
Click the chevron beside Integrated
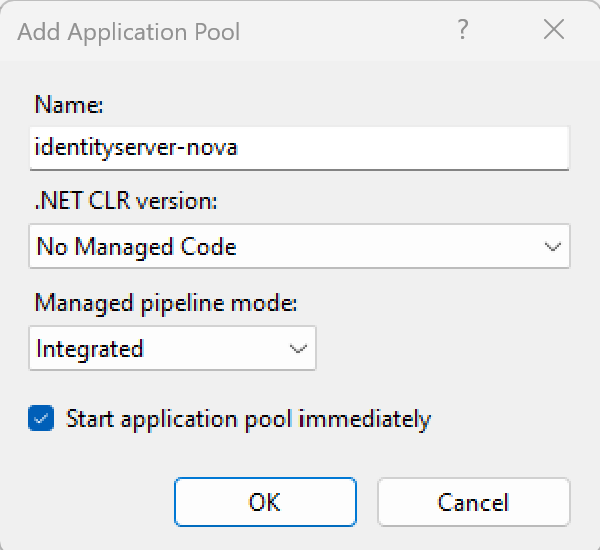pos(298,349)
